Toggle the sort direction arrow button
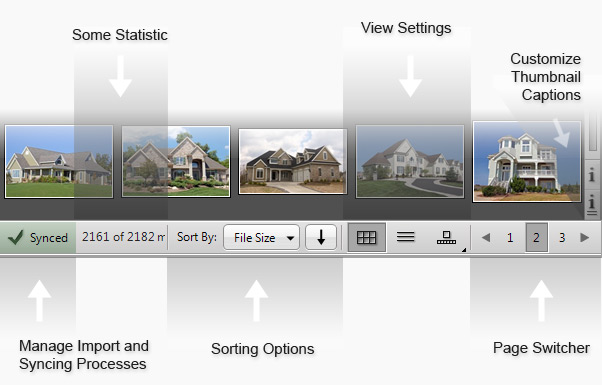 click(x=321, y=238)
